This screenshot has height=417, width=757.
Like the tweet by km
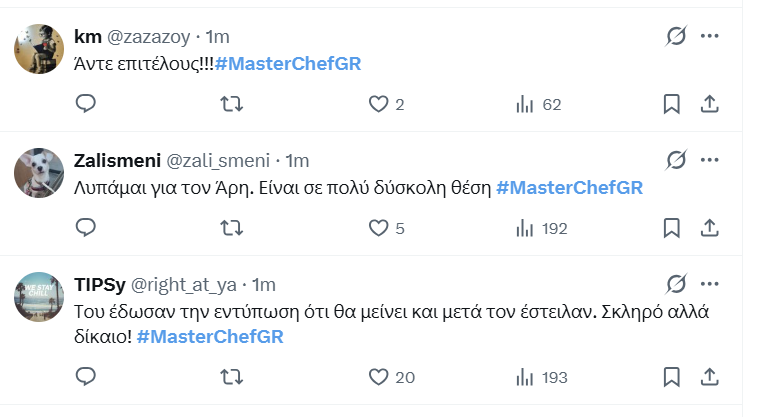(378, 103)
